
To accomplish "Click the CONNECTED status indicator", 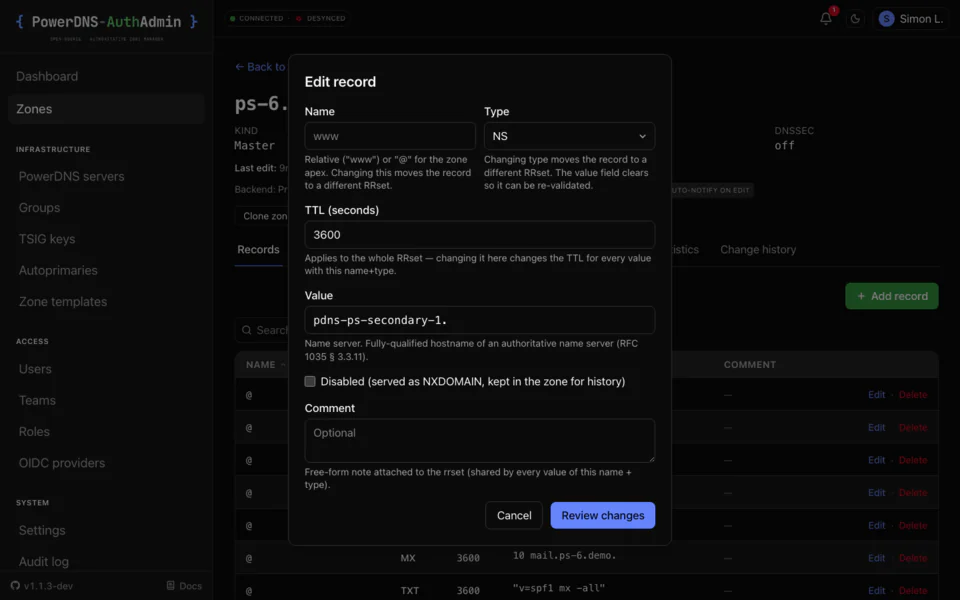I will tap(257, 18).
